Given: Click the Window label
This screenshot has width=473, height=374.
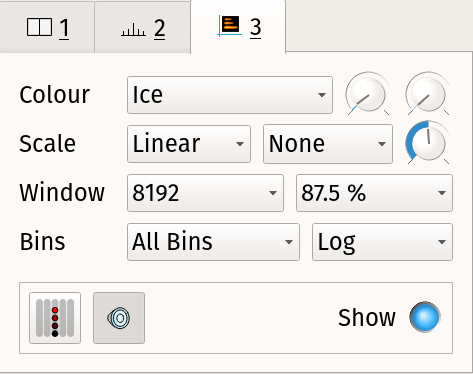Looking at the screenshot, I should (x=62, y=193).
